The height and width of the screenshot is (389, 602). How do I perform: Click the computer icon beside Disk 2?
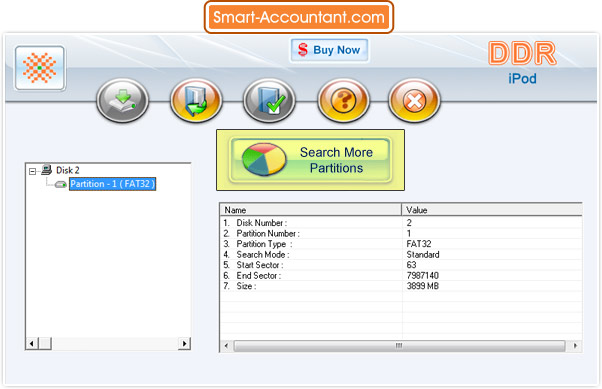[47, 169]
